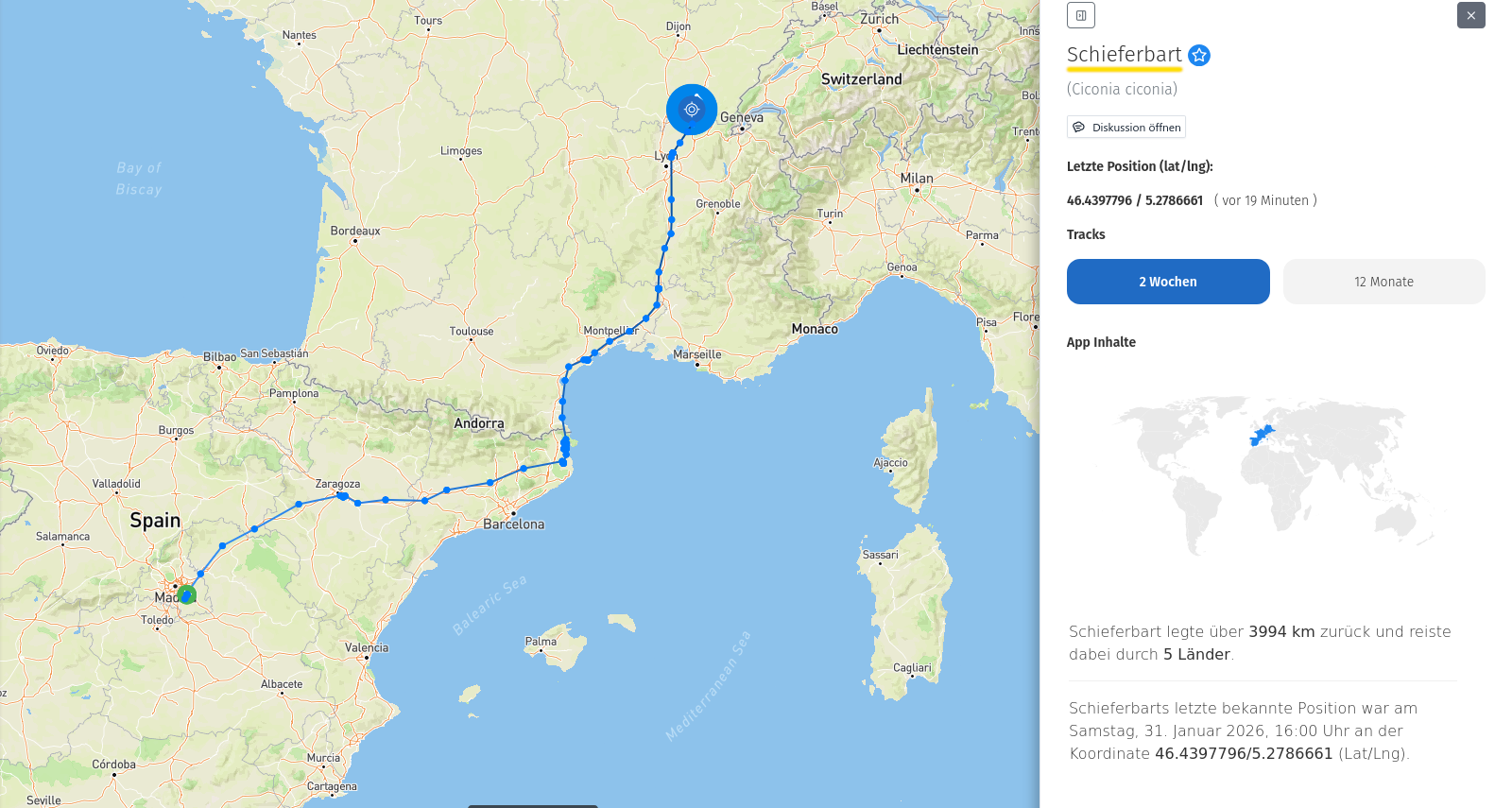Switch to the 12 Monate track range
Screen dimensions: 1512x808
1383,282
